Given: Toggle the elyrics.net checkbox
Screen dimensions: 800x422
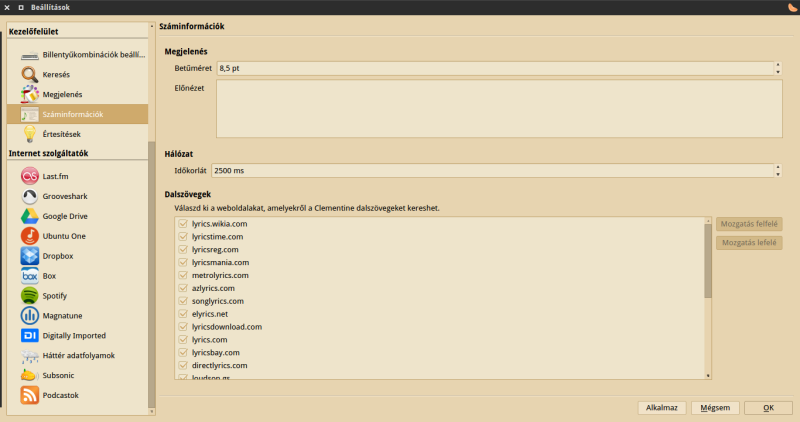Looking at the screenshot, I should [x=183, y=314].
